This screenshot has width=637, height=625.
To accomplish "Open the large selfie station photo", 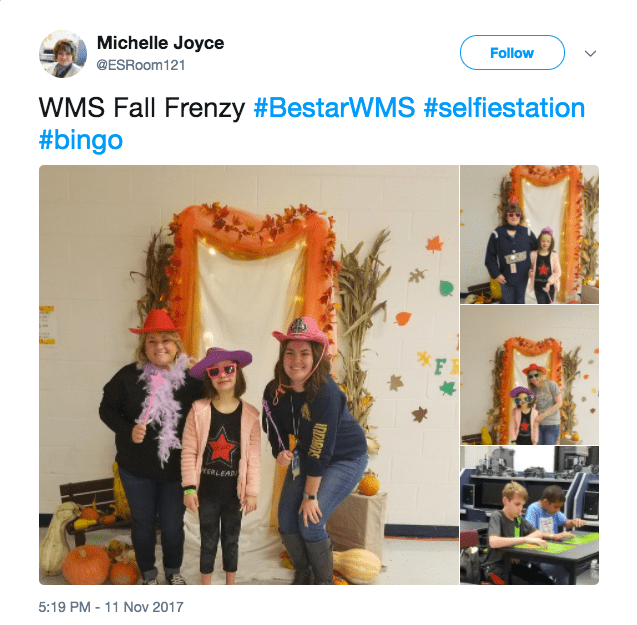I will click(x=249, y=375).
